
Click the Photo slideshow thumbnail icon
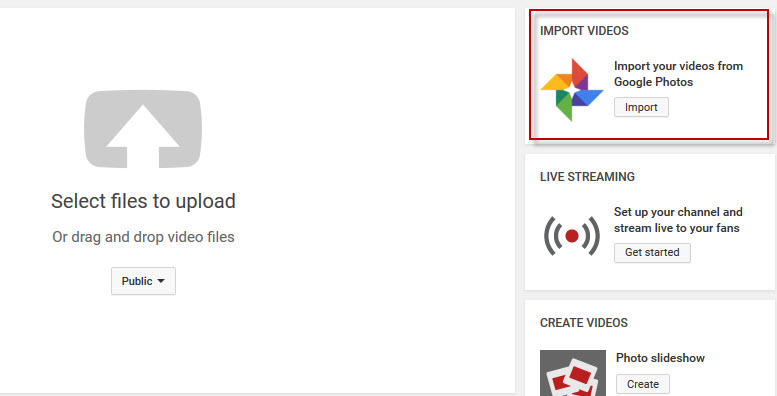point(573,373)
